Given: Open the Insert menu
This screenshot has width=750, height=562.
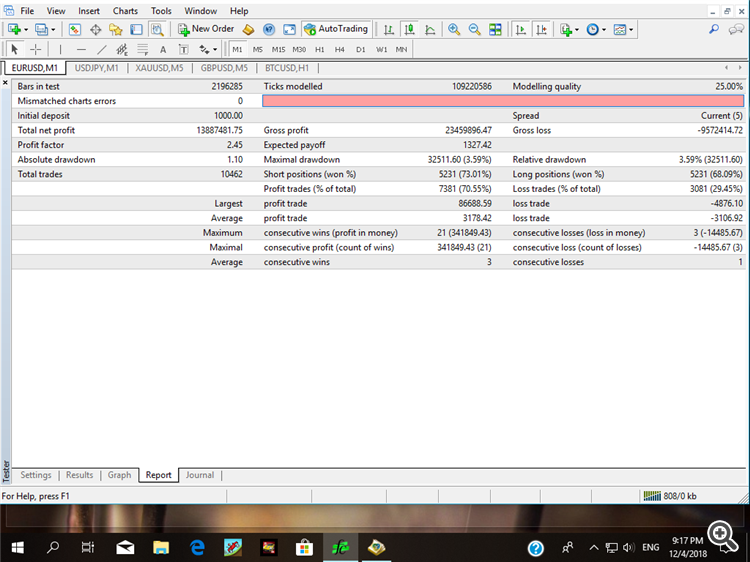Looking at the screenshot, I should (x=89, y=11).
